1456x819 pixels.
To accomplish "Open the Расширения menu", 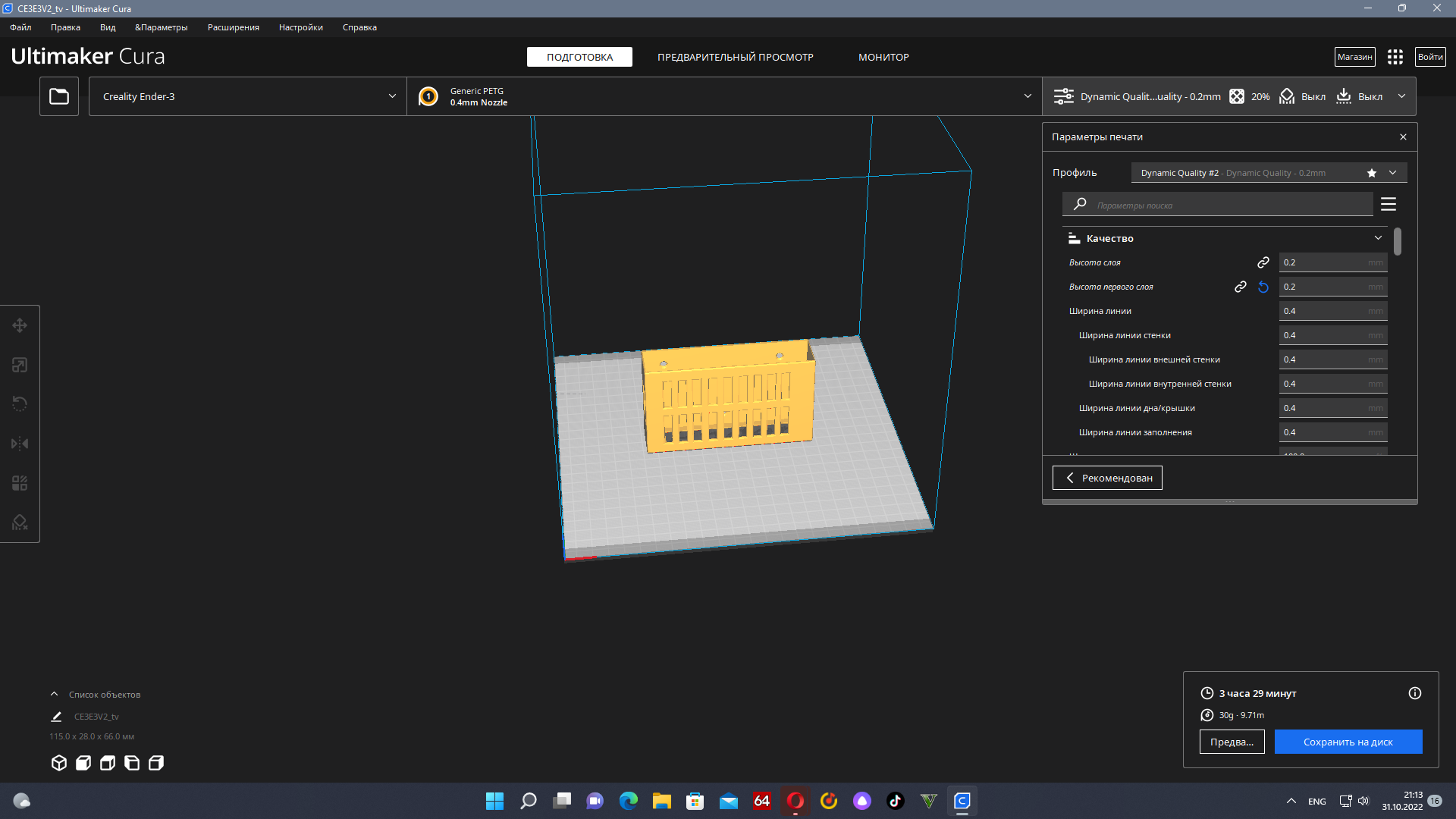I will (233, 27).
